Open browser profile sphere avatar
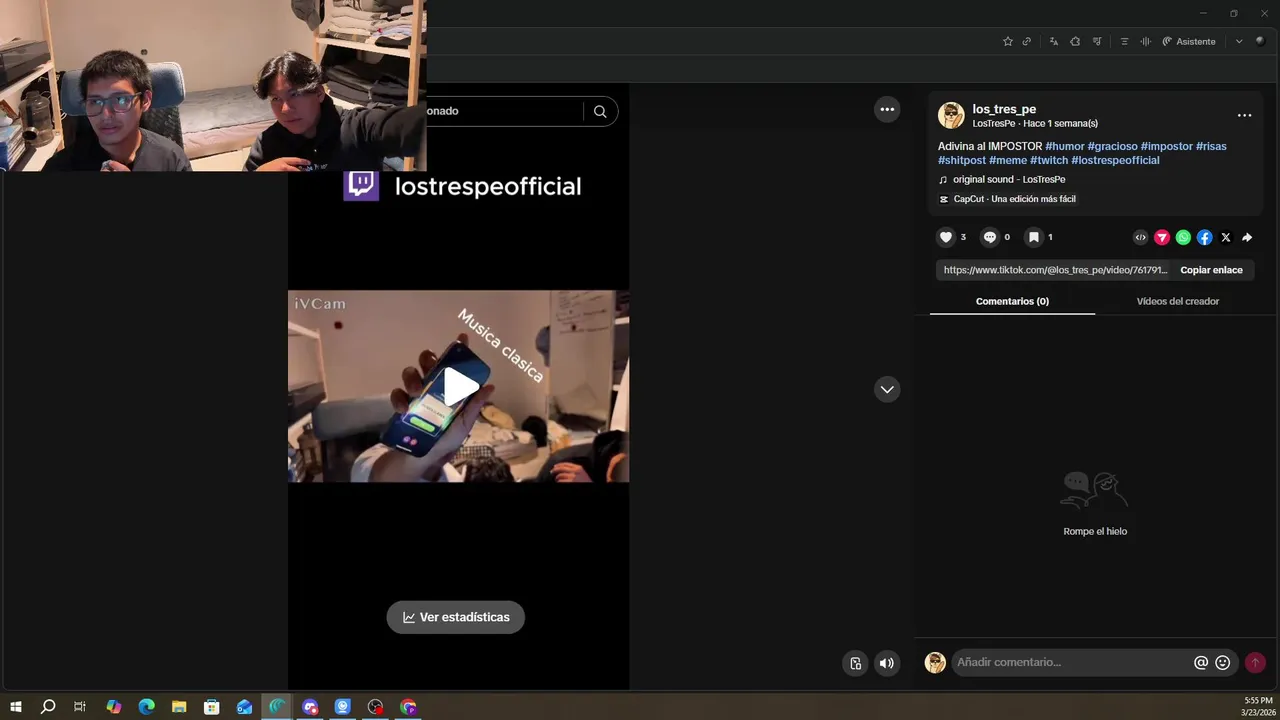This screenshot has height=720, width=1280. (1260, 41)
